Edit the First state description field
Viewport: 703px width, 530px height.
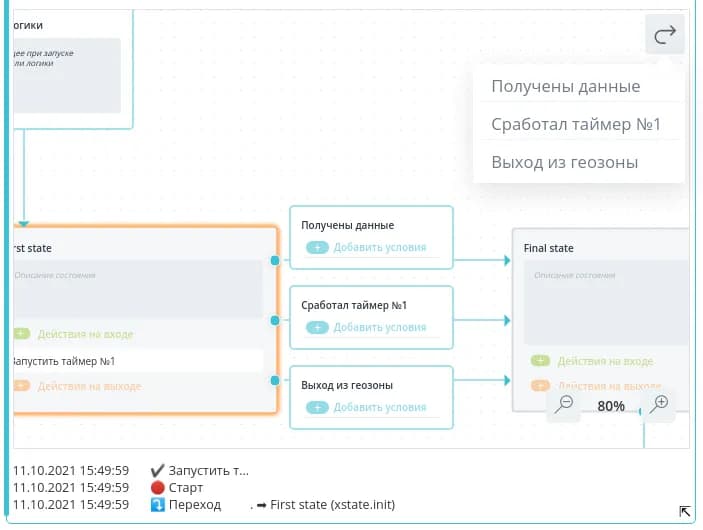click(x=135, y=288)
